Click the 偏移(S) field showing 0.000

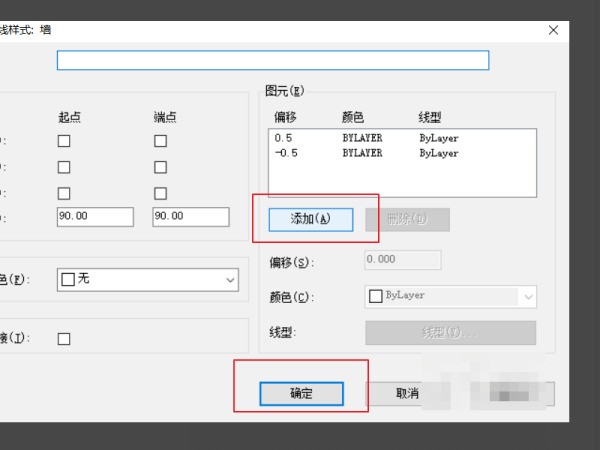pyautogui.click(x=402, y=261)
